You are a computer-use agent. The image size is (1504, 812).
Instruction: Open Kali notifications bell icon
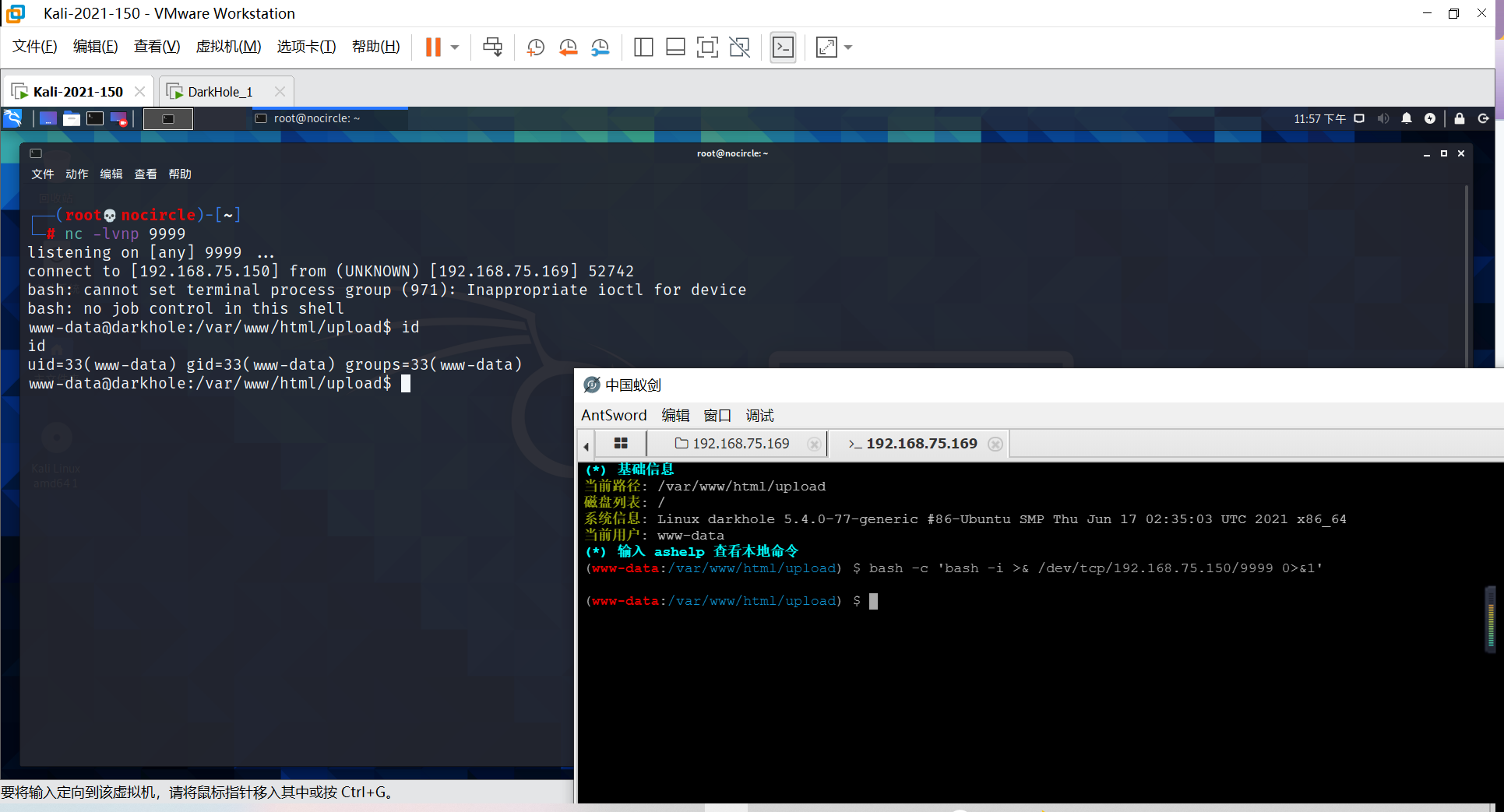click(x=1407, y=118)
